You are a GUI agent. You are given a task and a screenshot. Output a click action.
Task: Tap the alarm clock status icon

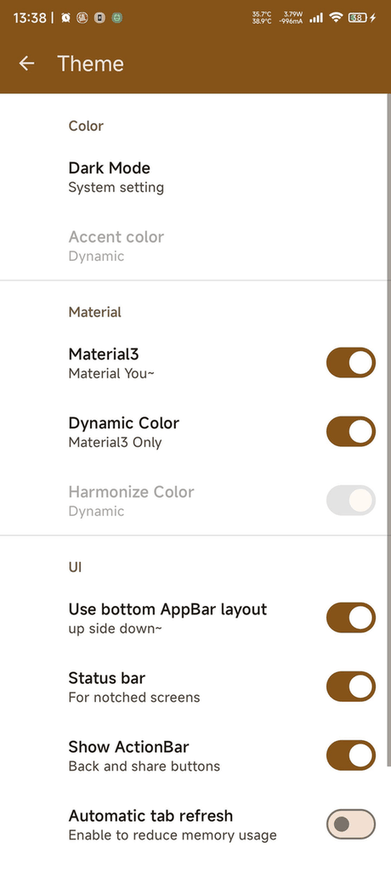pyautogui.click(x=66, y=18)
